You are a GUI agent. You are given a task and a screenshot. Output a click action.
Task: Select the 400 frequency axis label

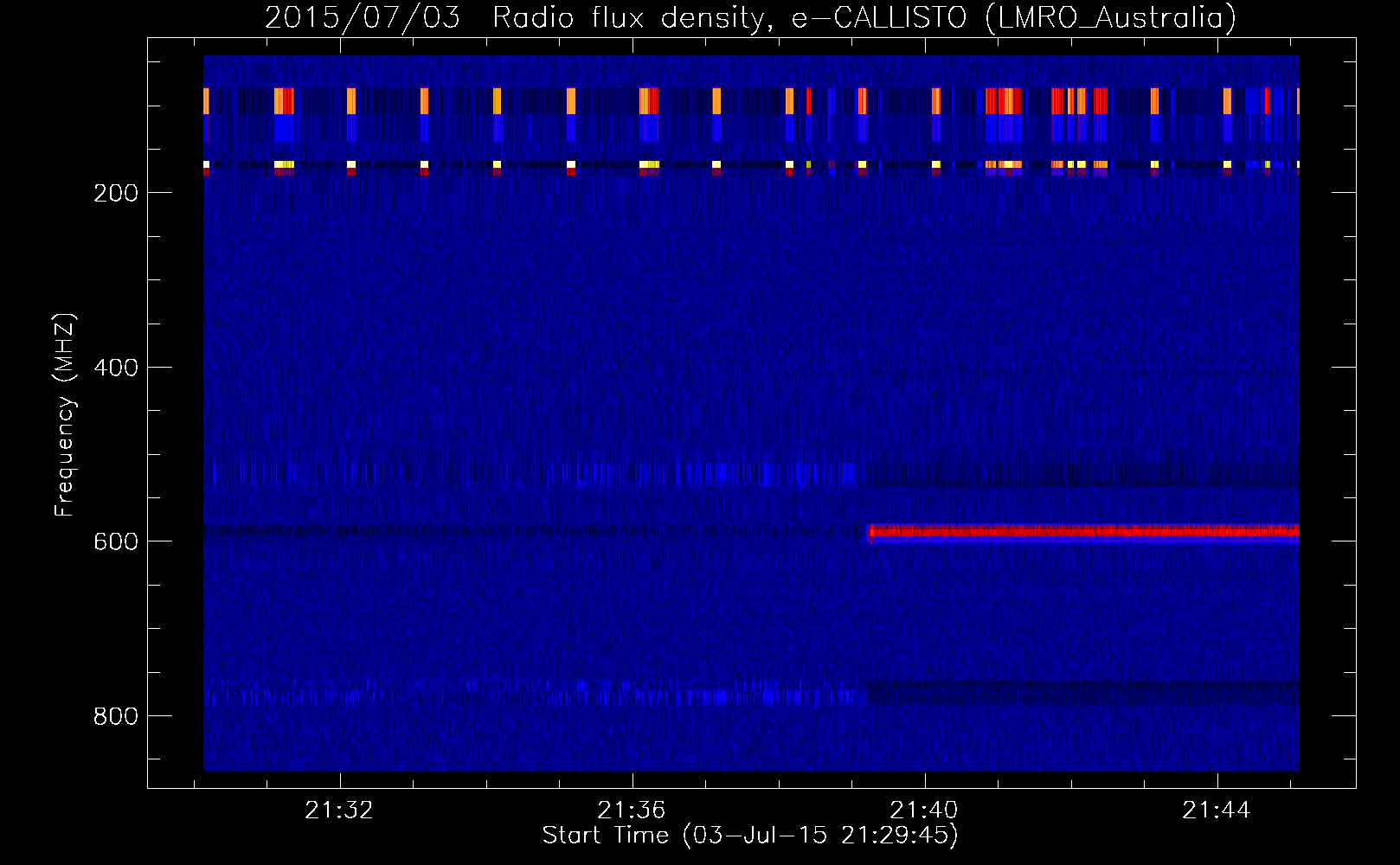click(116, 368)
